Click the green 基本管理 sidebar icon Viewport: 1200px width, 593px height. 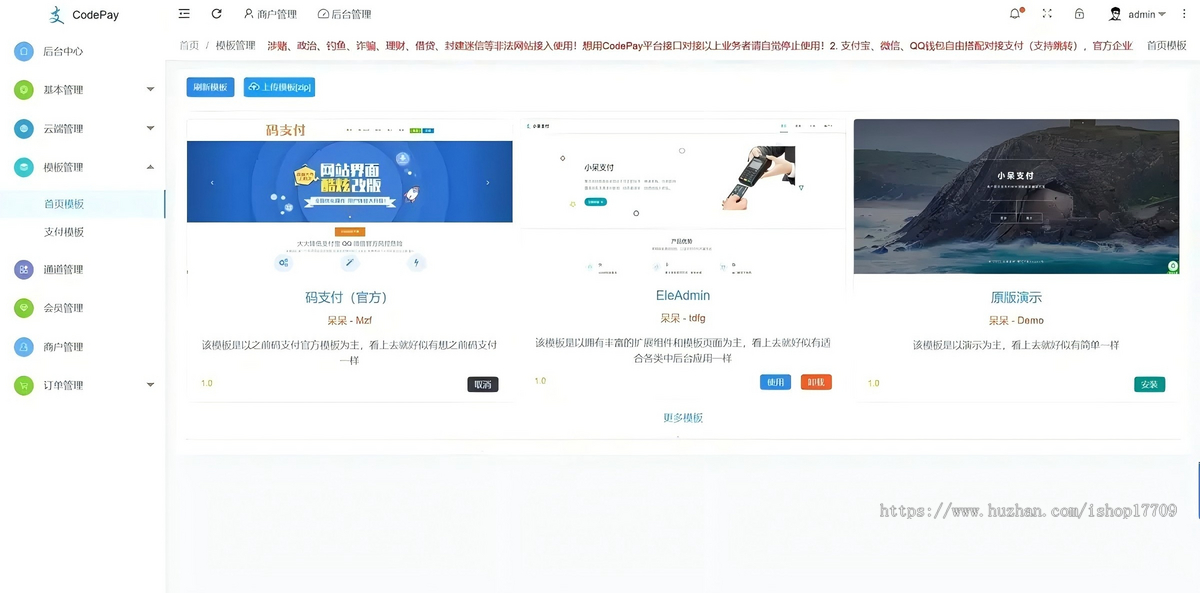24,90
